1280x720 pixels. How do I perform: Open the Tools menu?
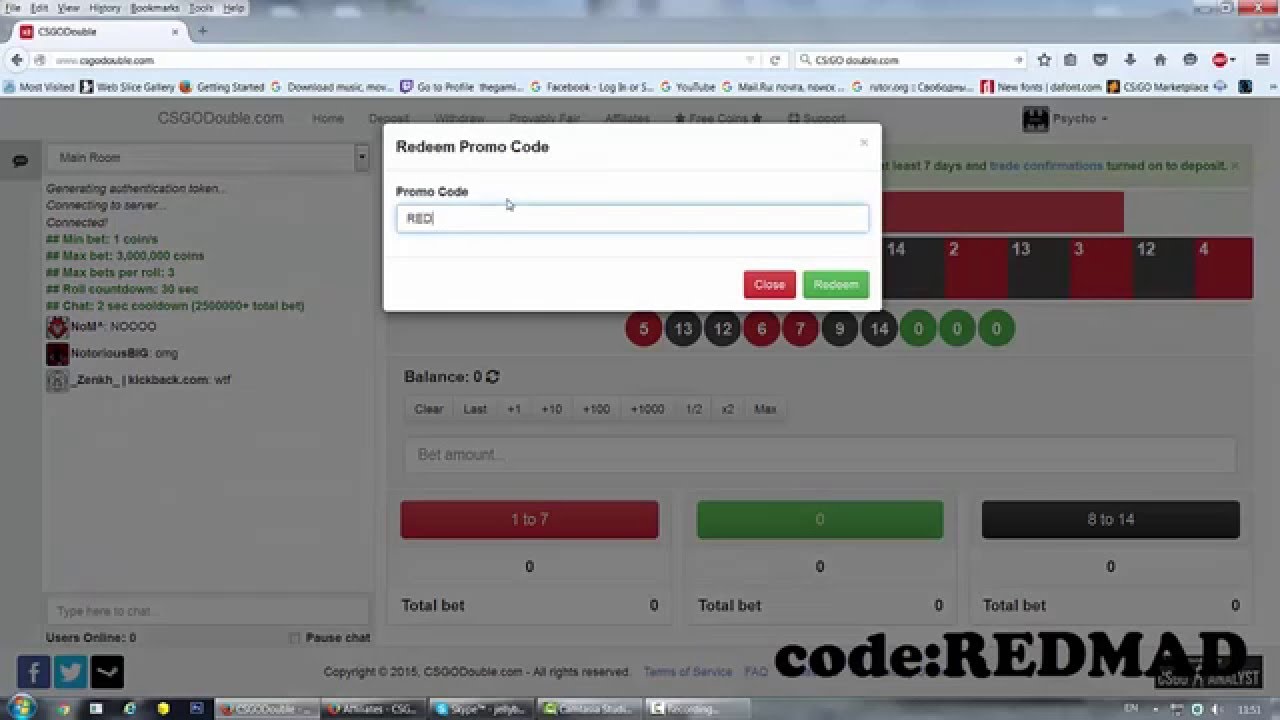pyautogui.click(x=201, y=8)
